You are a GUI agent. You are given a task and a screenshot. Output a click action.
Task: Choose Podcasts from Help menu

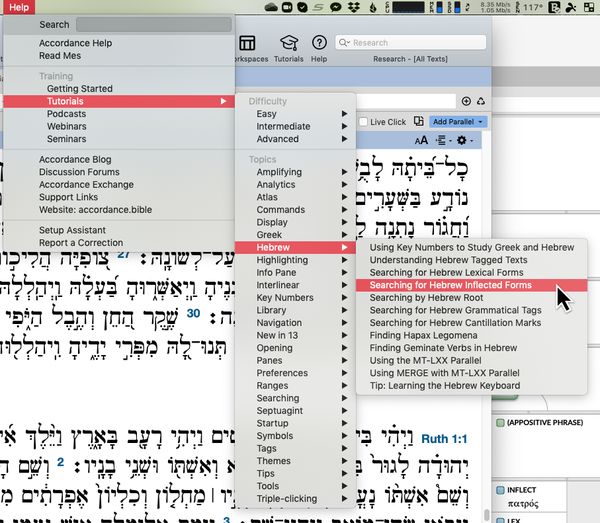click(x=119, y=114)
